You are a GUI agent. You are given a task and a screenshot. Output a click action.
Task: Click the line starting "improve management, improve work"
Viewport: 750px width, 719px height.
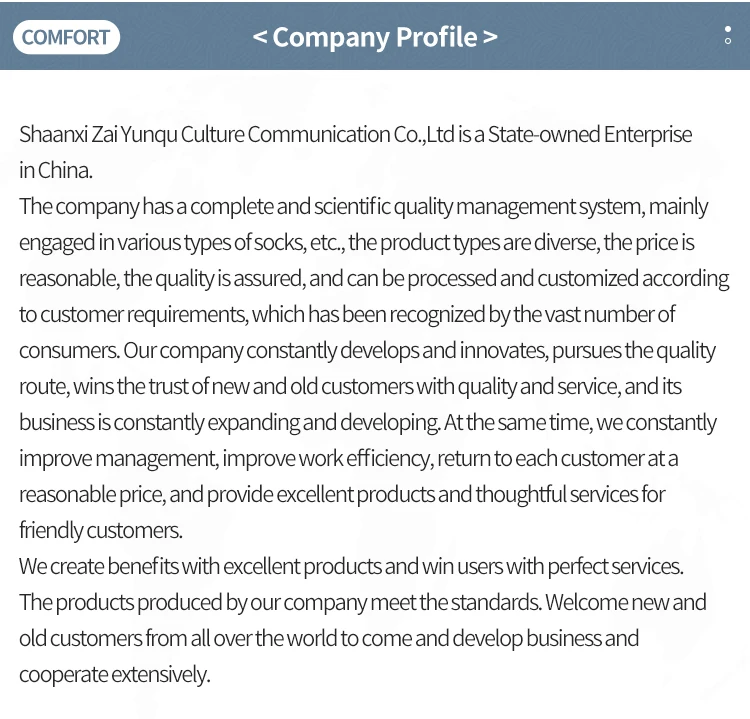[348, 458]
